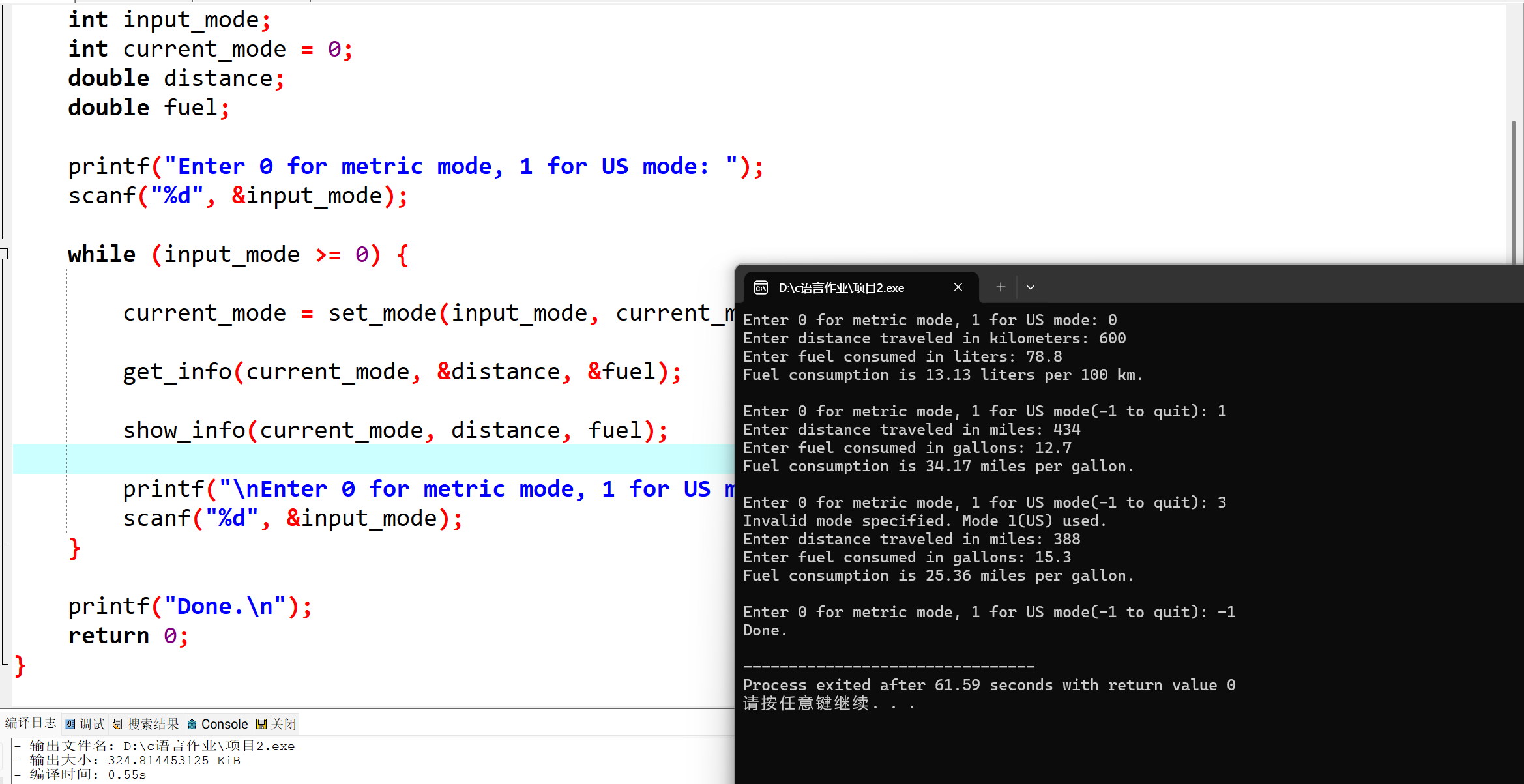This screenshot has width=1524, height=784.
Task: Click the printf "Done.\n" statement
Action: tap(189, 606)
